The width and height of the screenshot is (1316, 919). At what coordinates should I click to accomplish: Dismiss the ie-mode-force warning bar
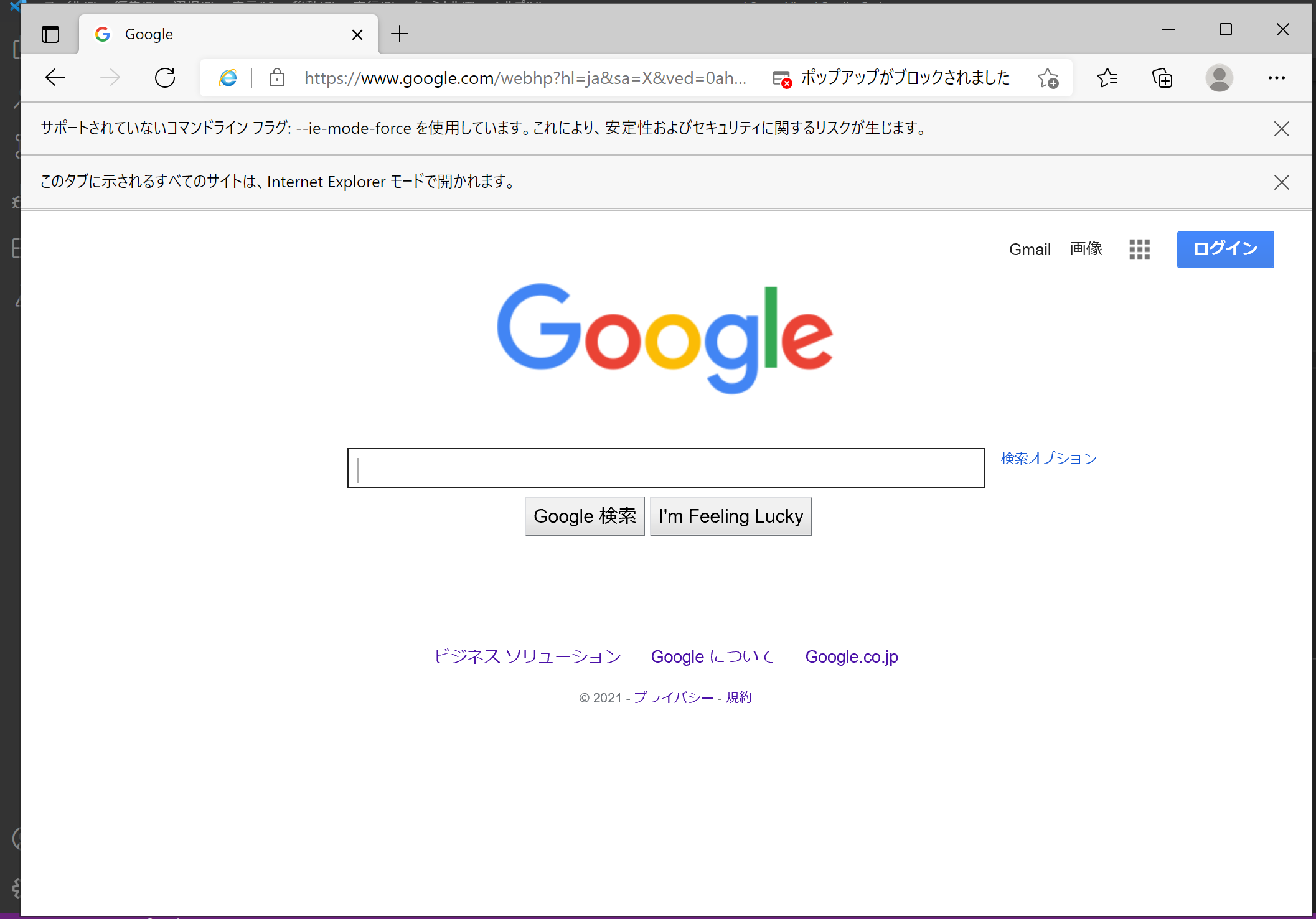[1281, 129]
